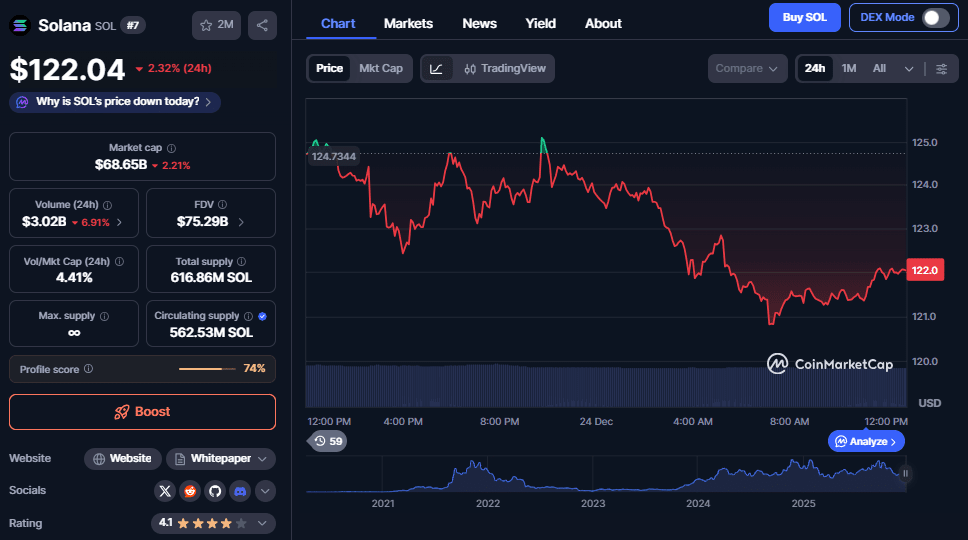Open Solana's GitHub repository icon
968x540 pixels.
pyautogui.click(x=214, y=491)
